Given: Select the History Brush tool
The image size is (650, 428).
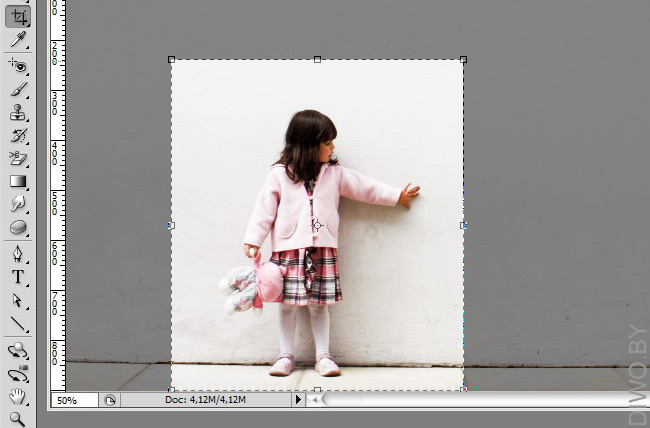Looking at the screenshot, I should pyautogui.click(x=18, y=135).
